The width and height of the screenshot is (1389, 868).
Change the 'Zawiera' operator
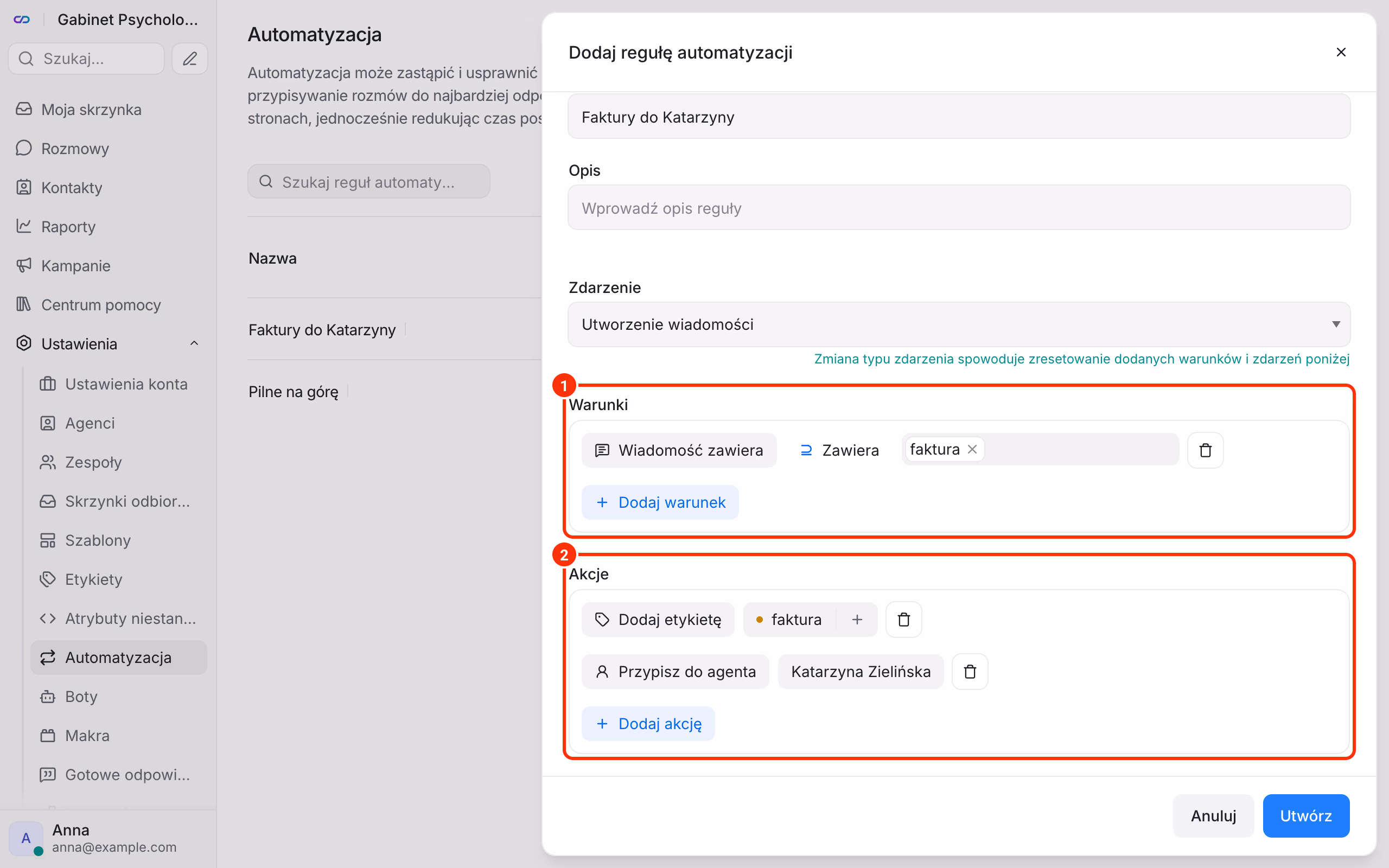click(x=839, y=450)
